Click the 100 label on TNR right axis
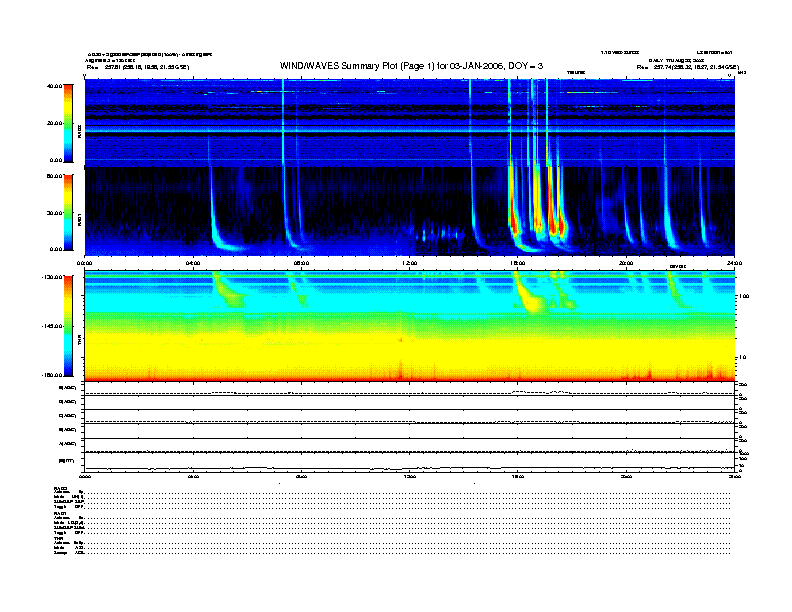Screen dimensions: 792x612 pos(744,296)
